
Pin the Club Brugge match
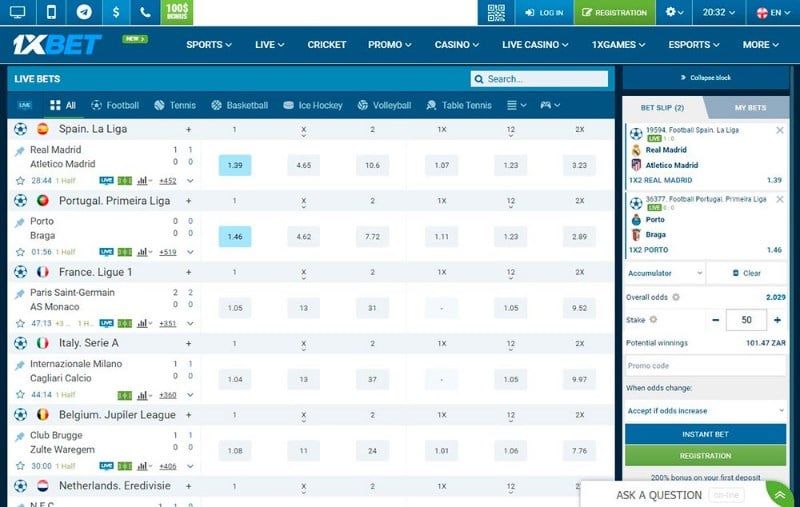click(19, 437)
